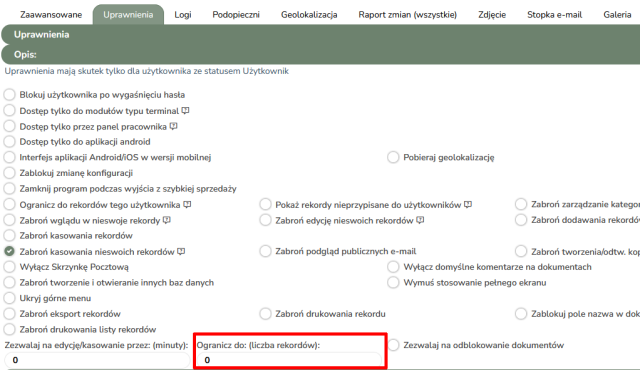
Task: Enable Pobieraj geolokalizację option
Action: (393, 157)
